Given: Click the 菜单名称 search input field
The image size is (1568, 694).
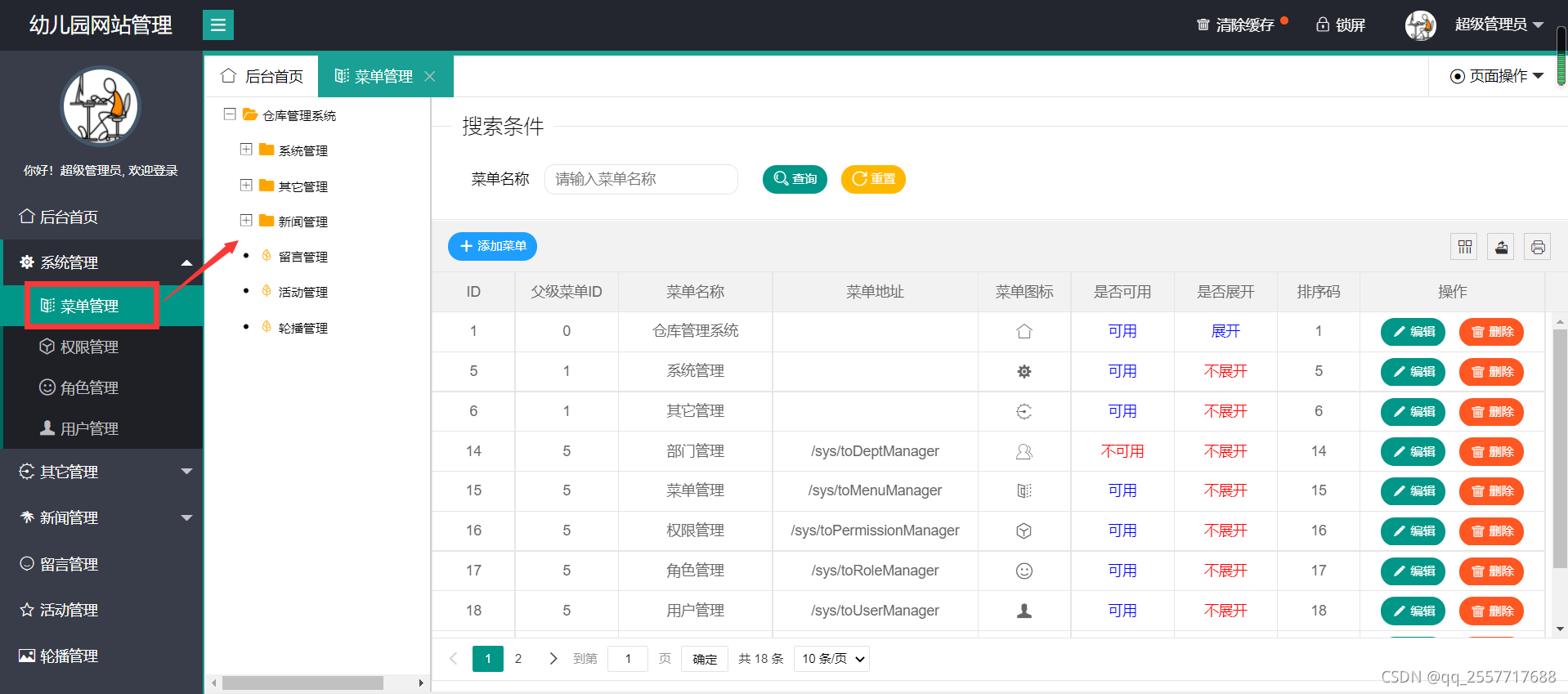Looking at the screenshot, I should [x=641, y=179].
